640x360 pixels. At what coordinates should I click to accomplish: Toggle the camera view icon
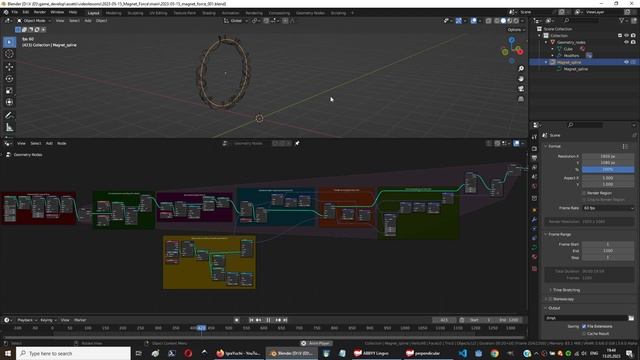(x=521, y=89)
